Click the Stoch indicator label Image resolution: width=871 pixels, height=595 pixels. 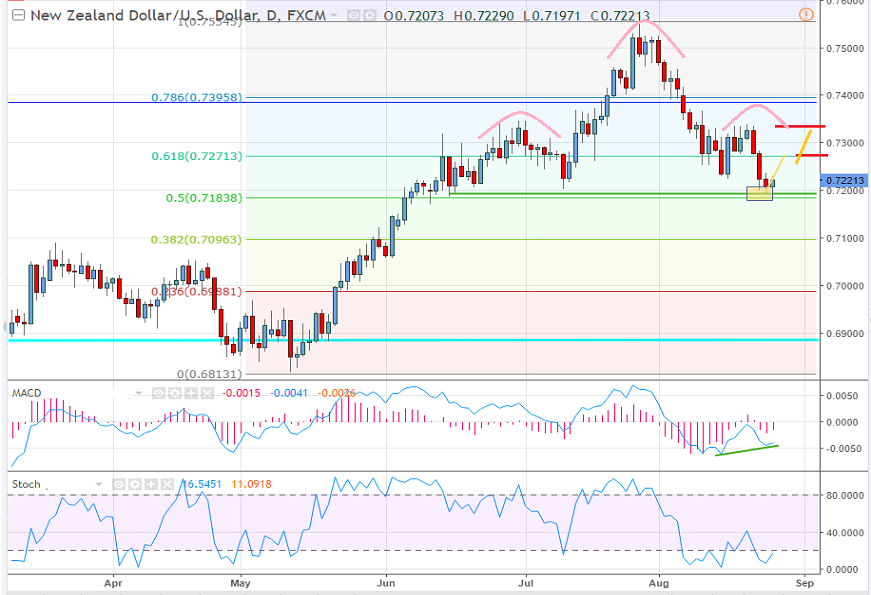[26, 484]
